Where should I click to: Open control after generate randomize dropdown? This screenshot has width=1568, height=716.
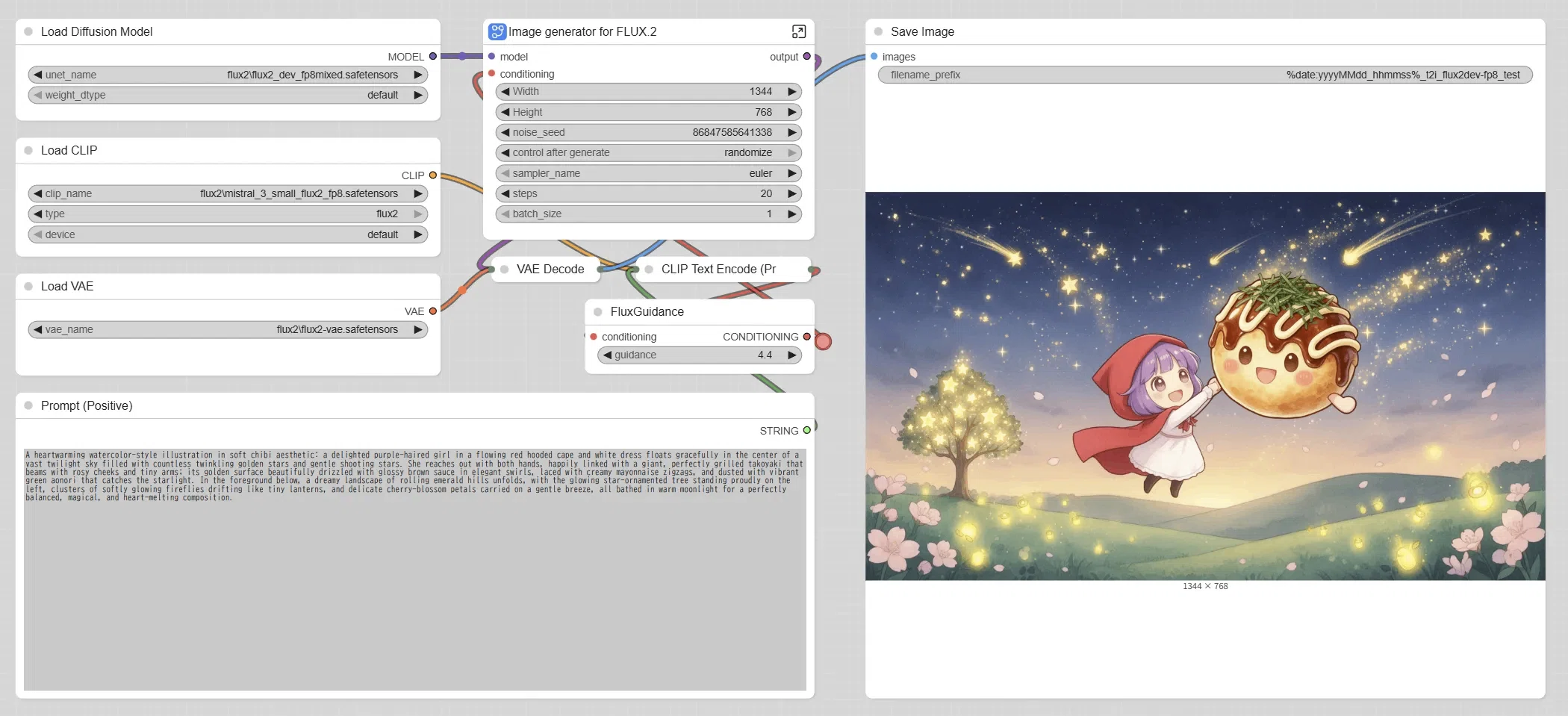[x=648, y=152]
